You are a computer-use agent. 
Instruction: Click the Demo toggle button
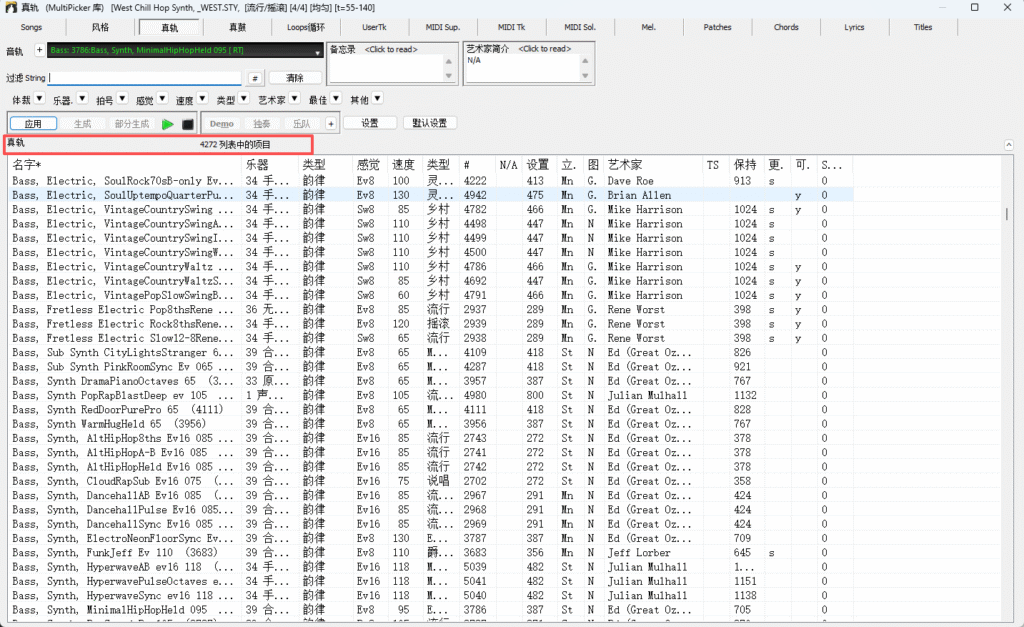point(222,124)
